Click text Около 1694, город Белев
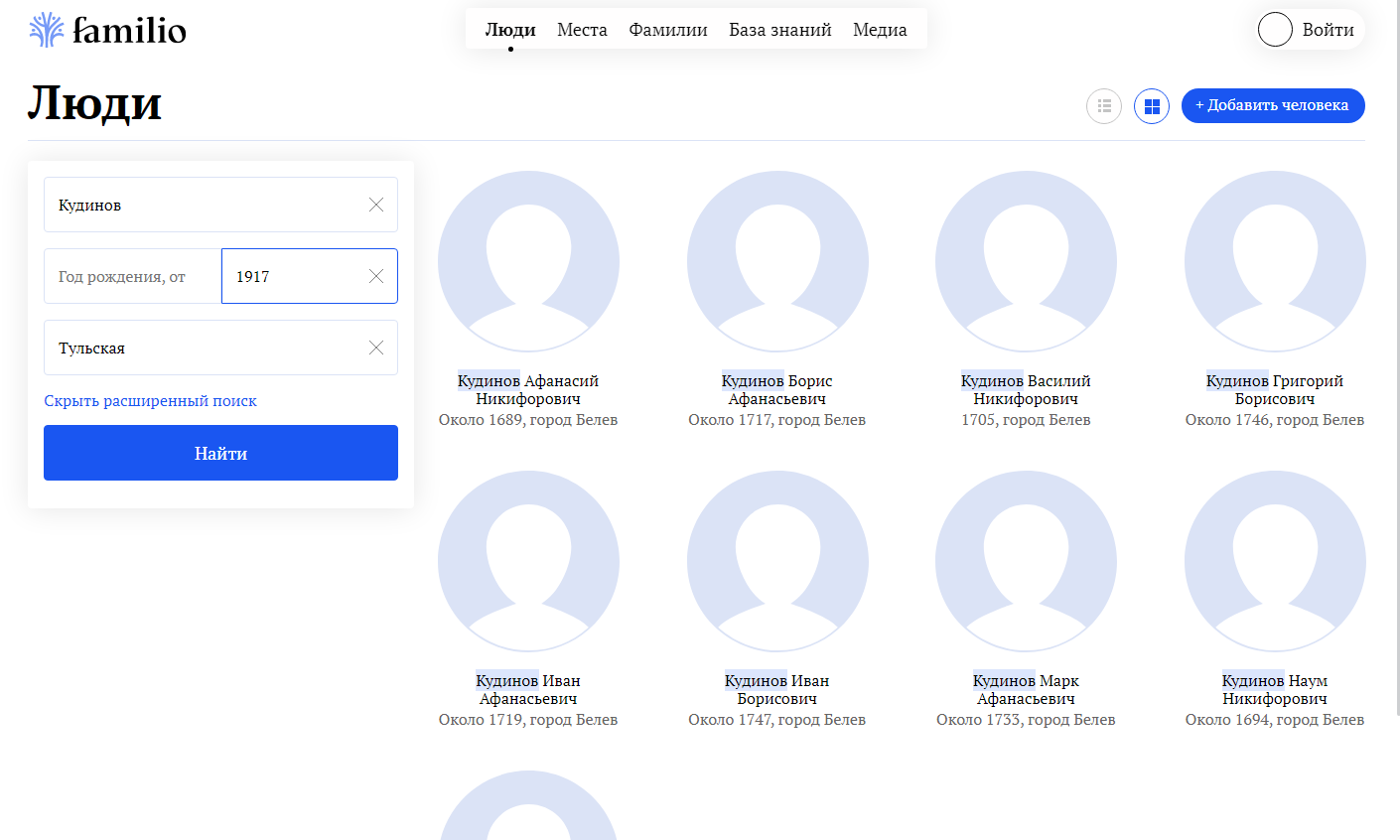1400x840 pixels. pyautogui.click(x=1275, y=720)
